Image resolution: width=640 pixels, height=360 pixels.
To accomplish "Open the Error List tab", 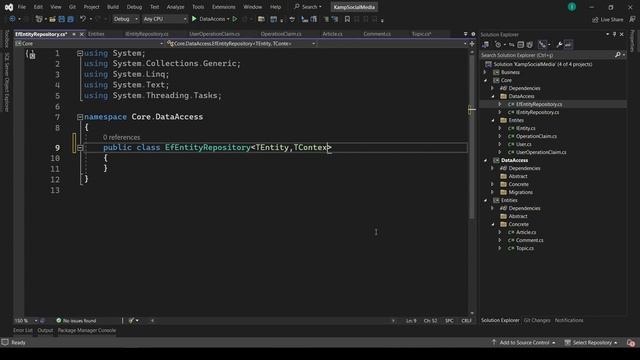I will coord(22,331).
